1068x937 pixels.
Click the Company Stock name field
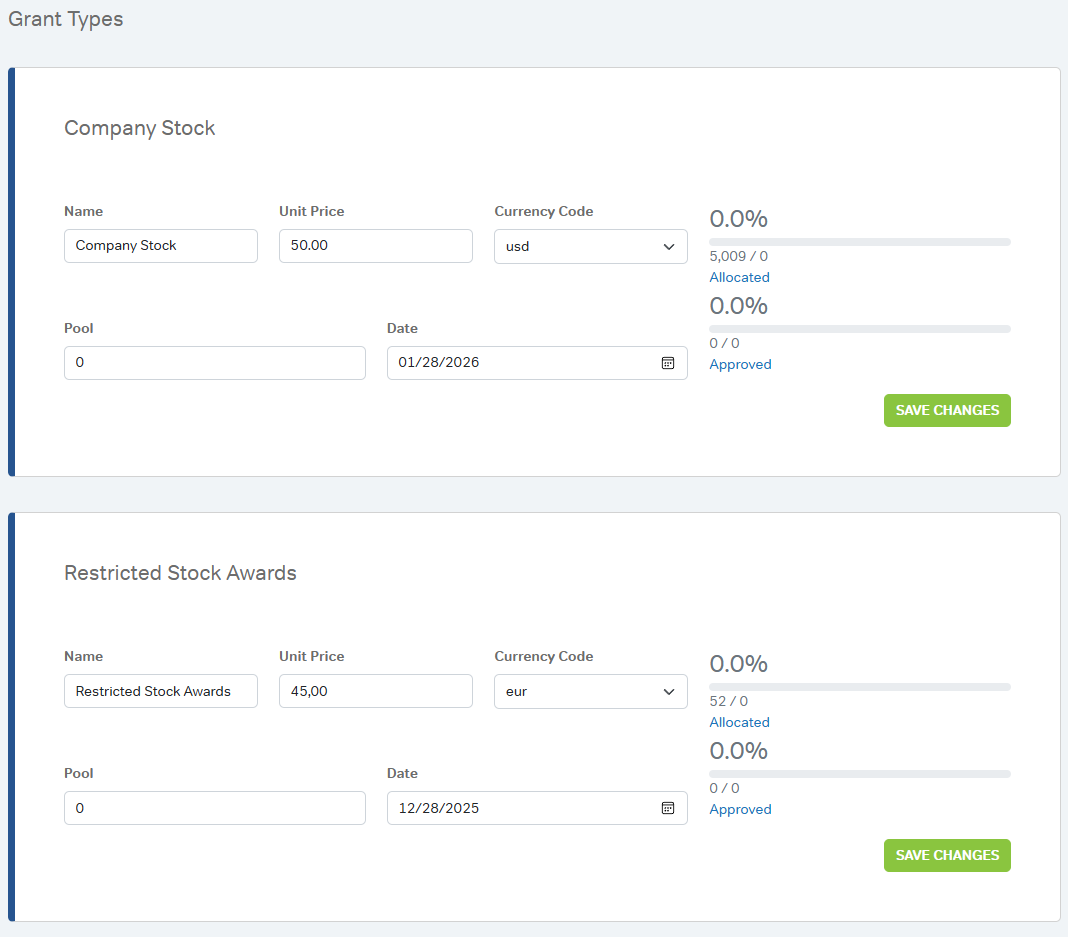coord(160,246)
